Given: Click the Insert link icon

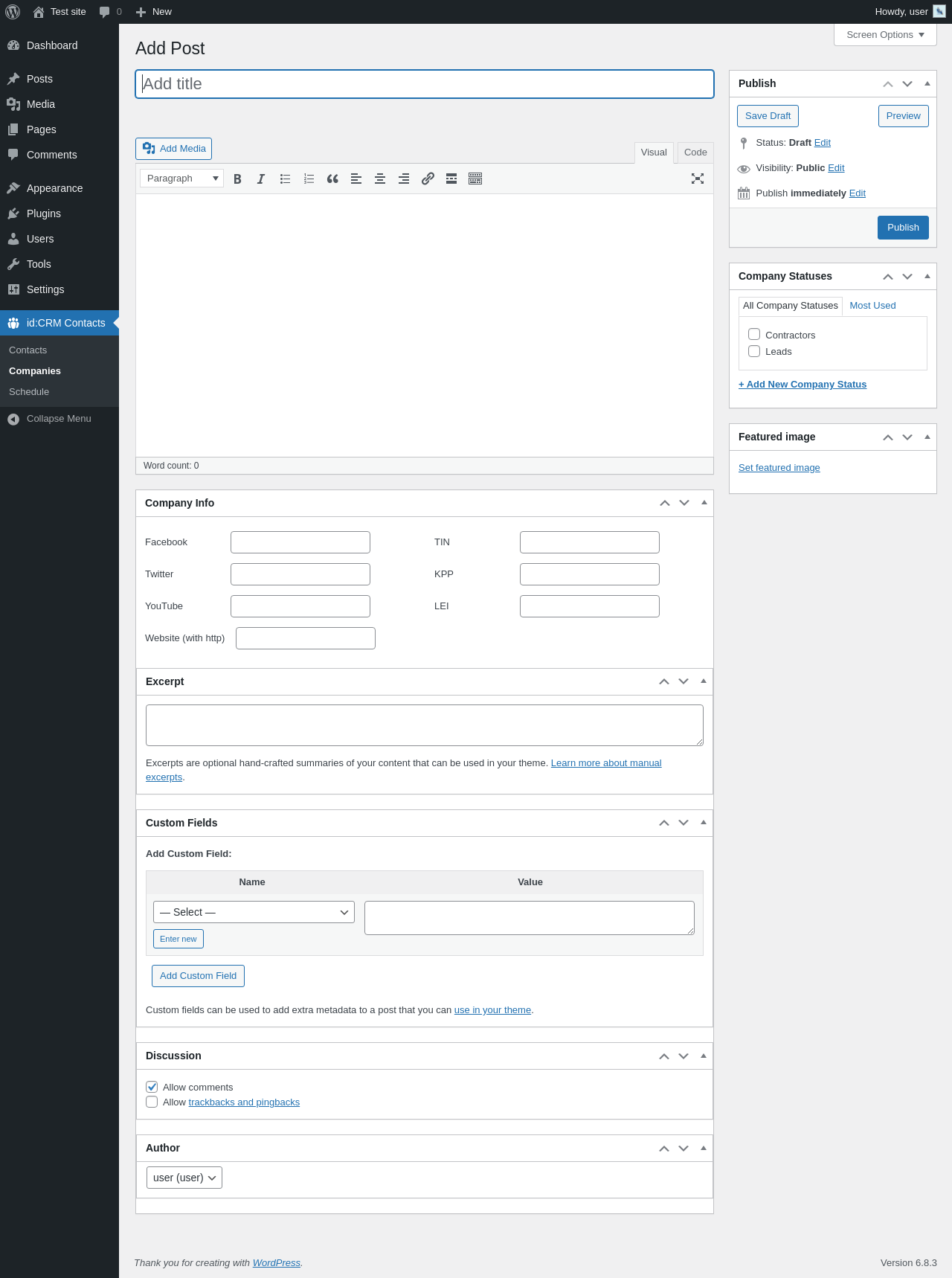Looking at the screenshot, I should click(x=428, y=179).
